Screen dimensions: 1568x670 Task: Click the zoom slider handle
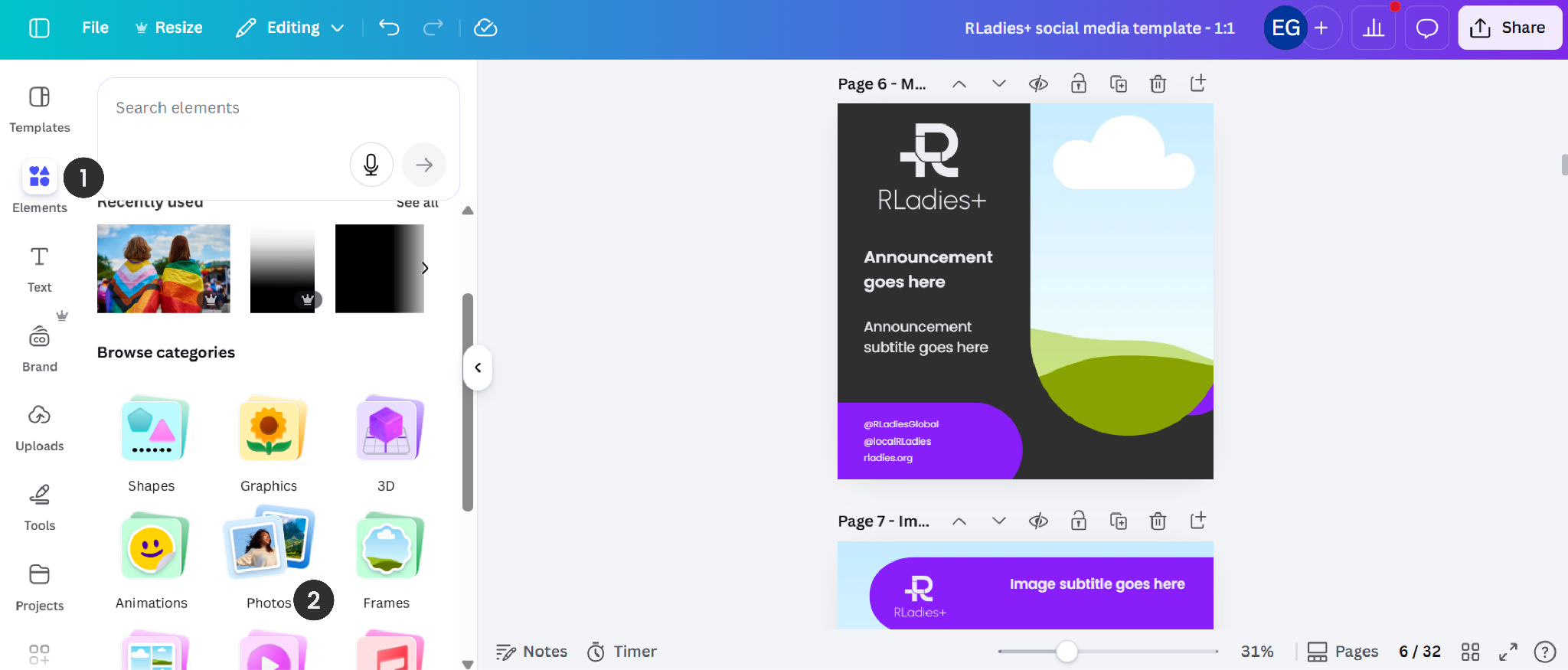(x=1067, y=652)
